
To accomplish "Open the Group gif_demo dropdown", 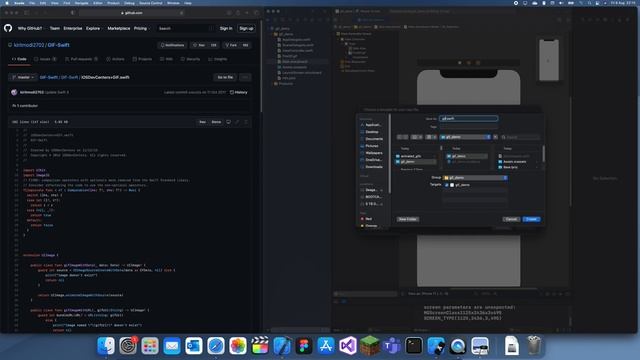I will (476, 178).
